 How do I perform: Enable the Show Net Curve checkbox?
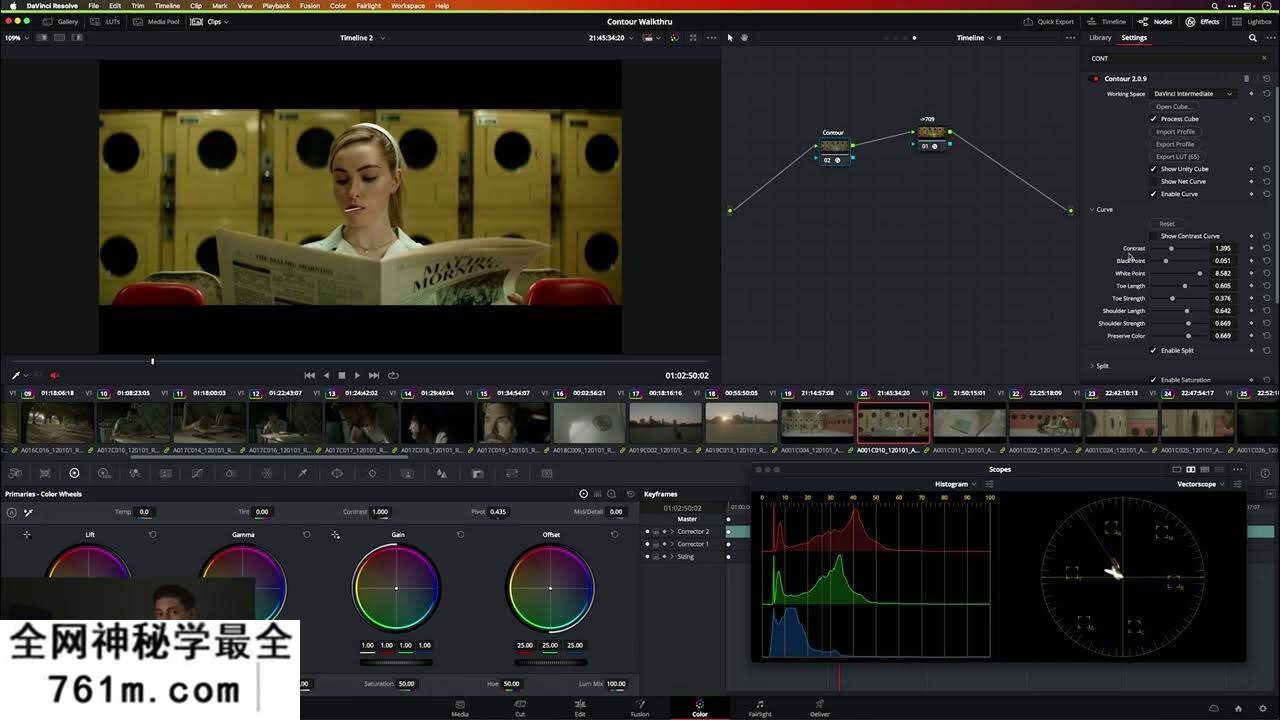pyautogui.click(x=1153, y=181)
